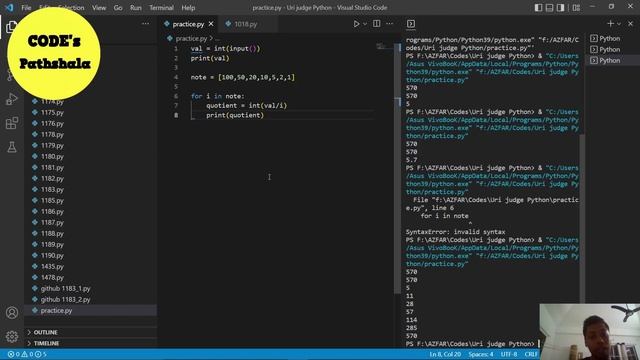Open the Accounts menu icon
Image resolution: width=640 pixels, height=360 pixels.
pos(11,313)
